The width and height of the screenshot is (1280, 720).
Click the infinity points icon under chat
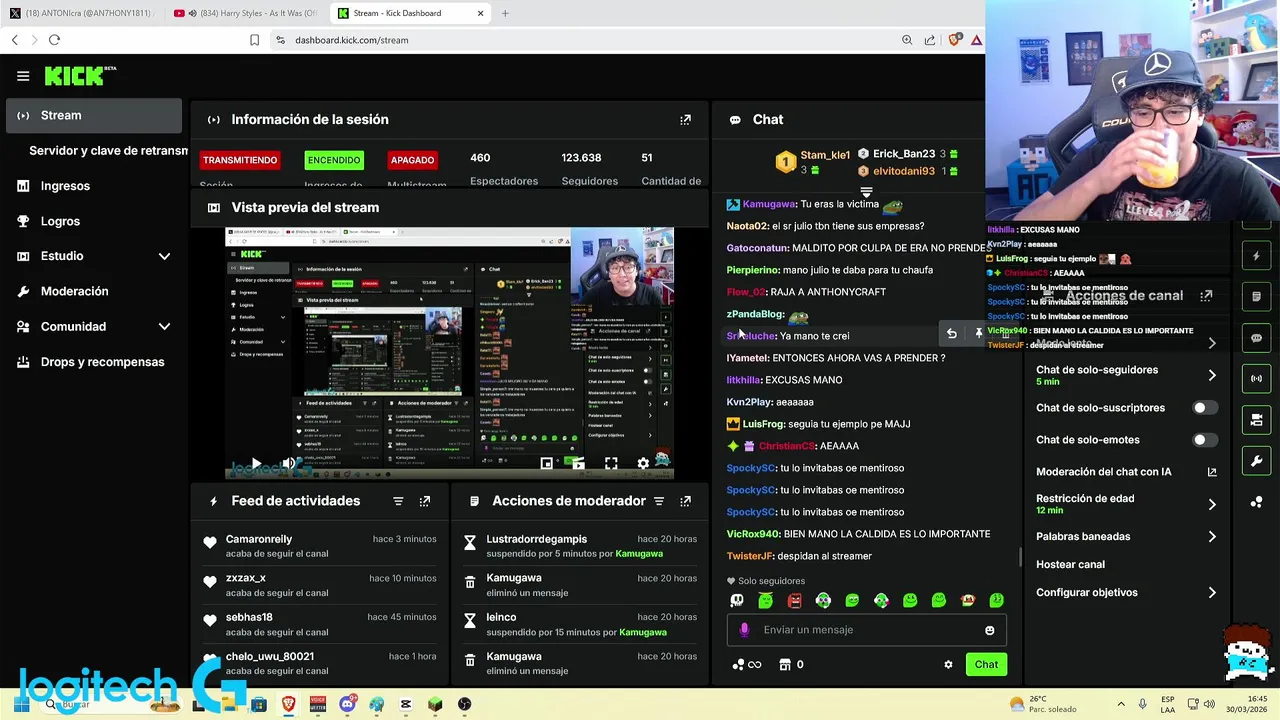pos(746,665)
